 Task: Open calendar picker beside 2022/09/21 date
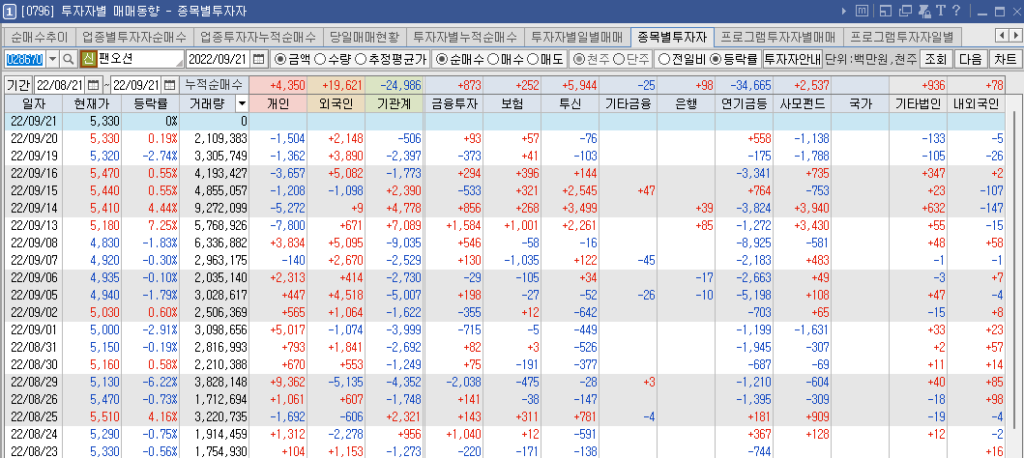259,59
